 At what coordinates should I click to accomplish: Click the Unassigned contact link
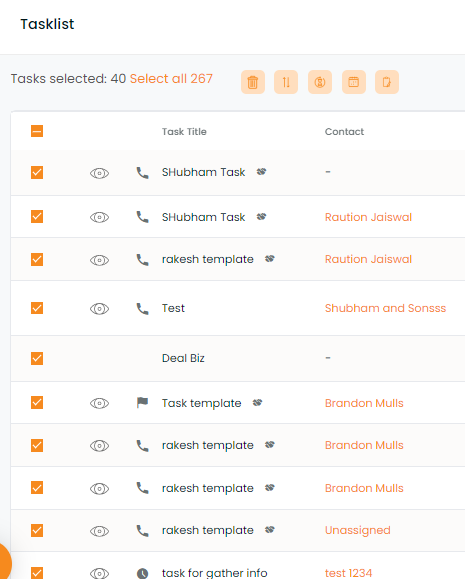tap(358, 530)
